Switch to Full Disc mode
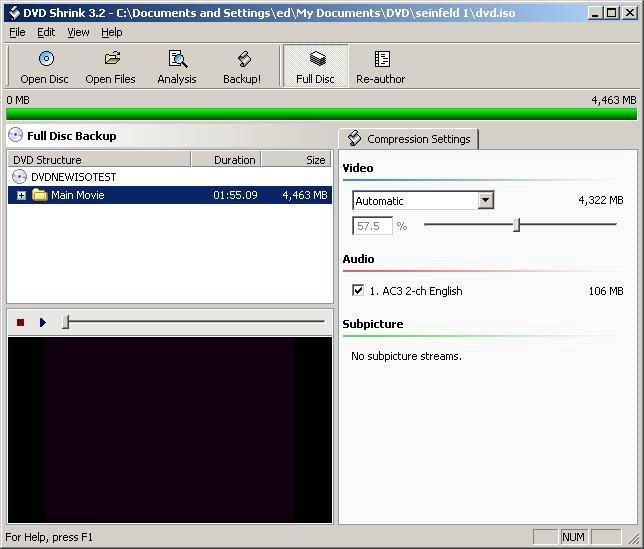 (x=315, y=67)
